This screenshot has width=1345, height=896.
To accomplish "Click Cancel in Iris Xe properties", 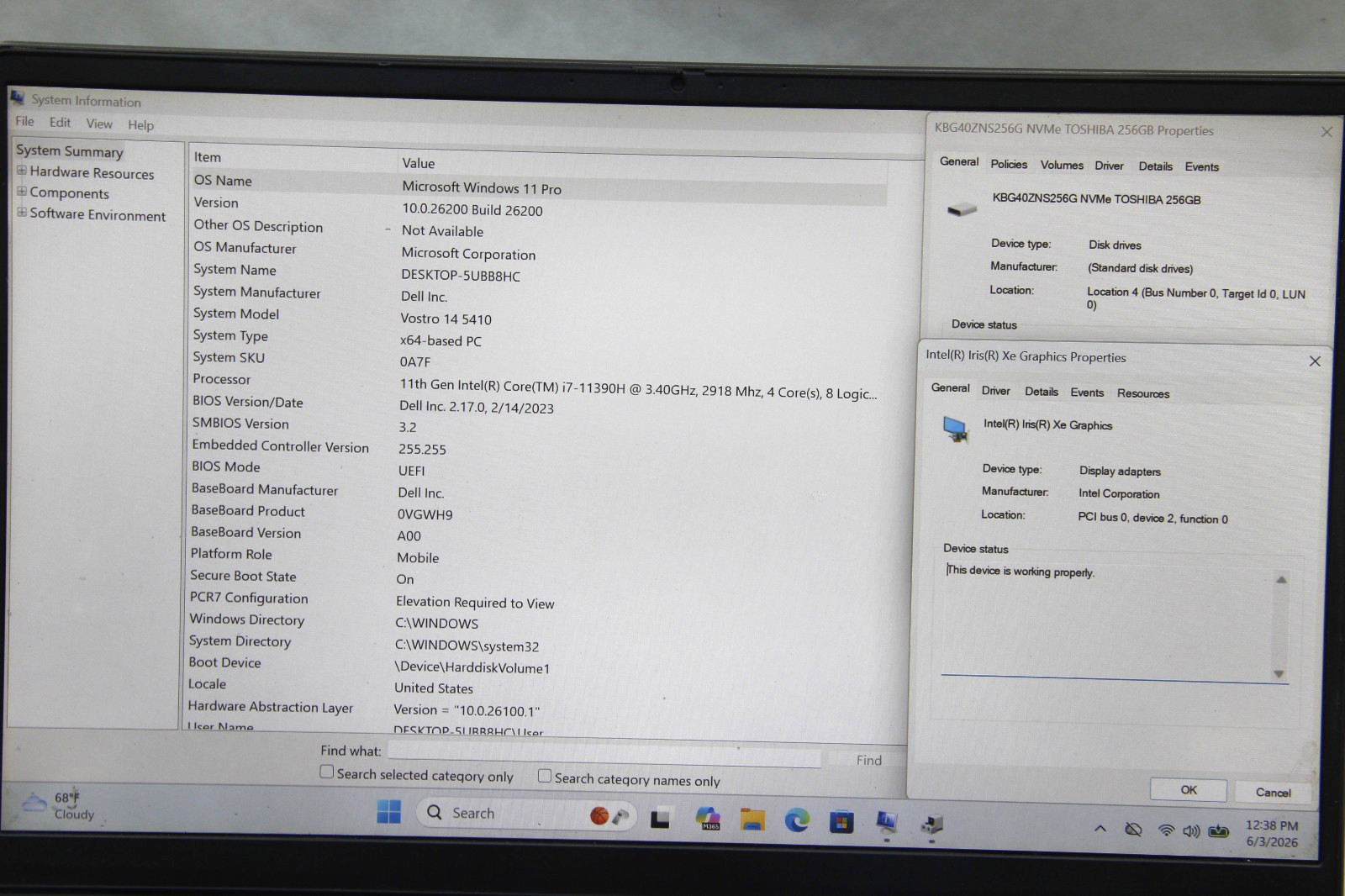I will (x=1273, y=793).
